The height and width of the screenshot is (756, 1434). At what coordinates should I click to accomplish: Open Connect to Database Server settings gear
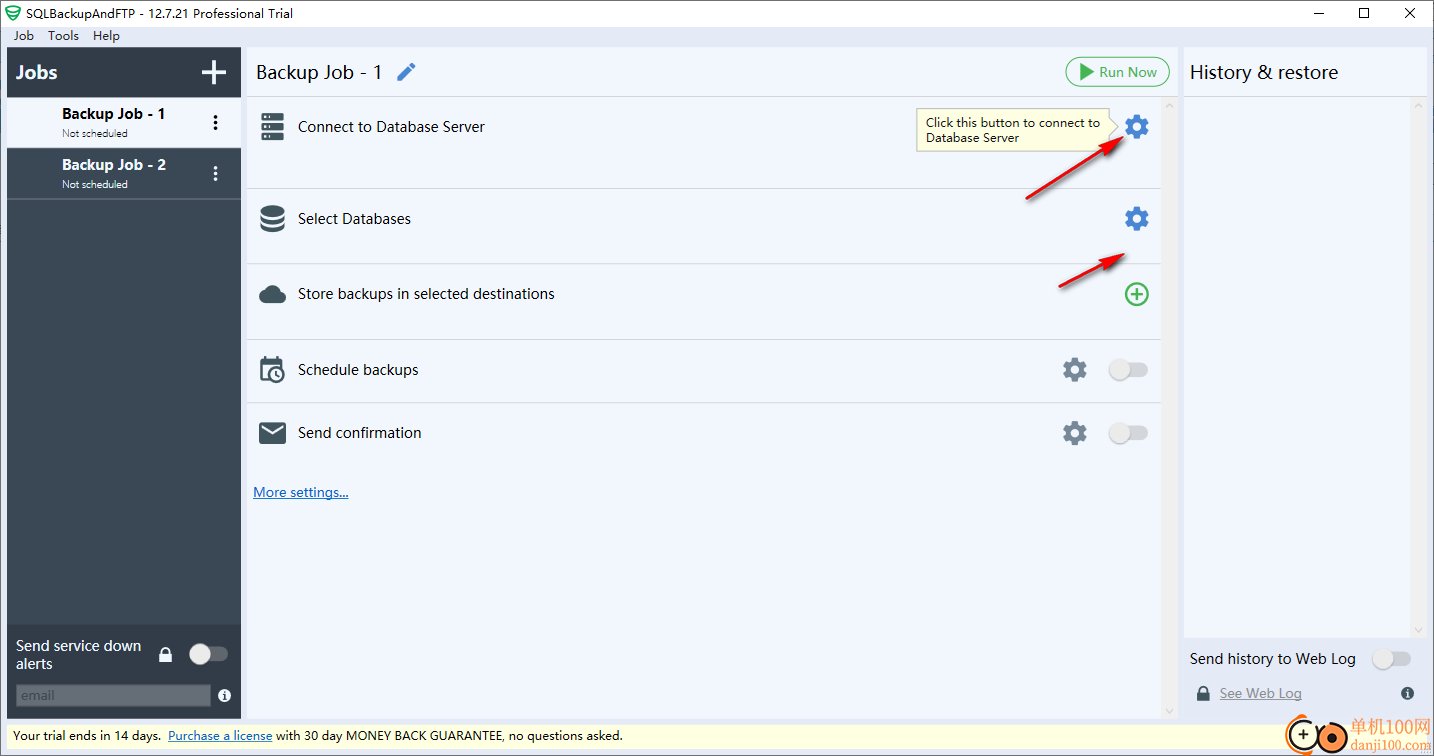1137,126
